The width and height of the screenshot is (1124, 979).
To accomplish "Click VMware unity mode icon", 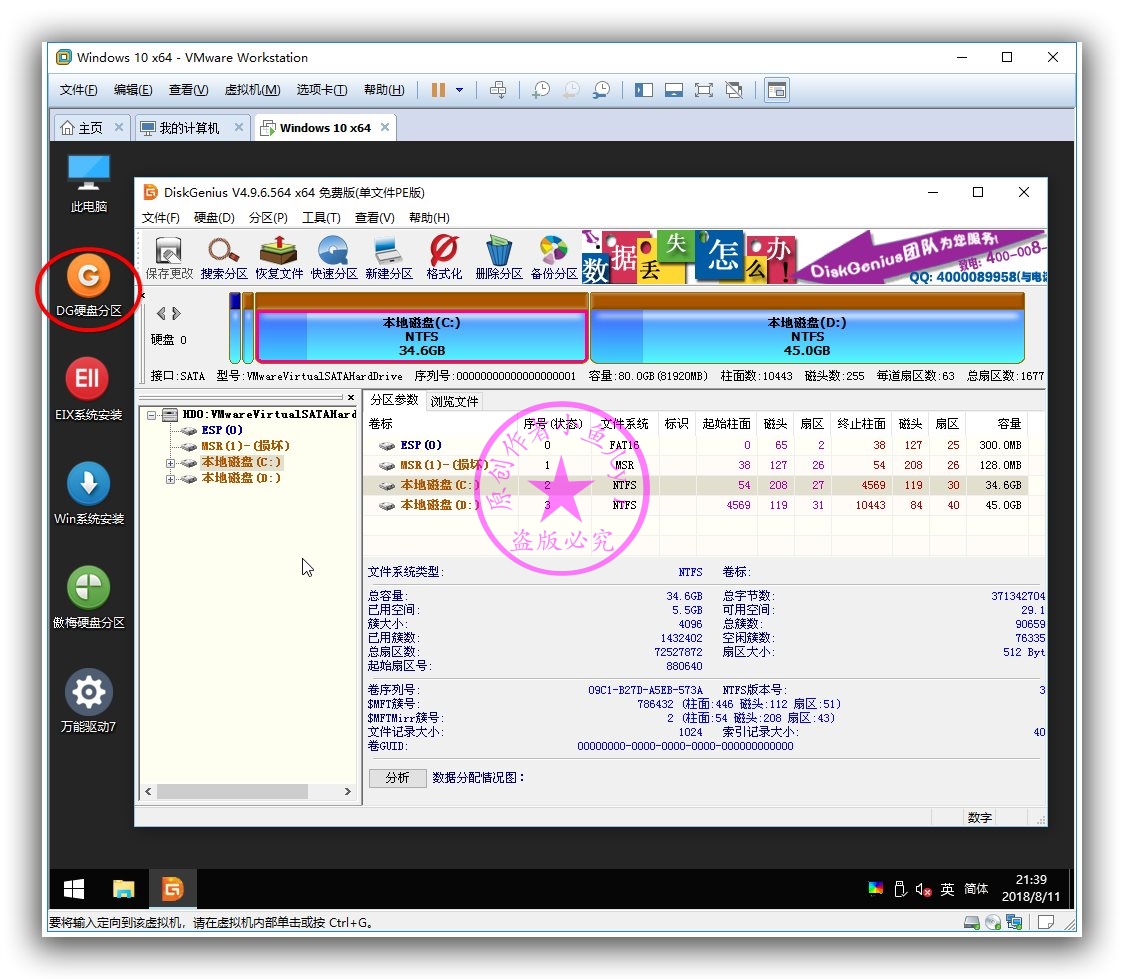I will pyautogui.click(x=734, y=90).
